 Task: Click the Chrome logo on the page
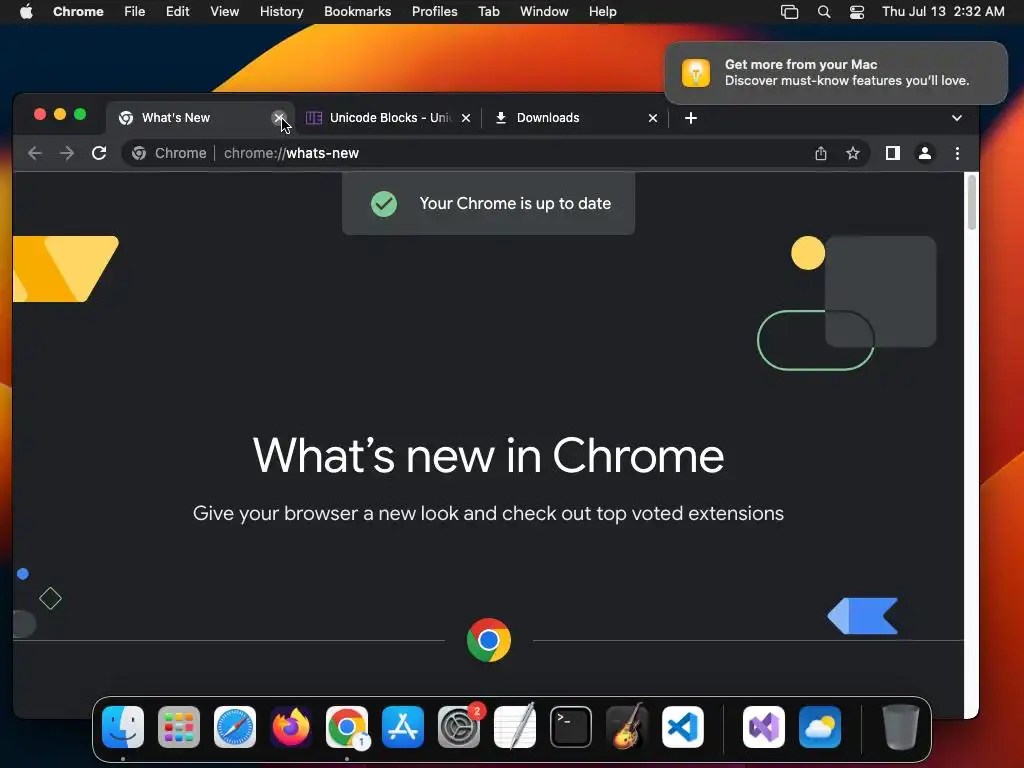pyautogui.click(x=488, y=640)
